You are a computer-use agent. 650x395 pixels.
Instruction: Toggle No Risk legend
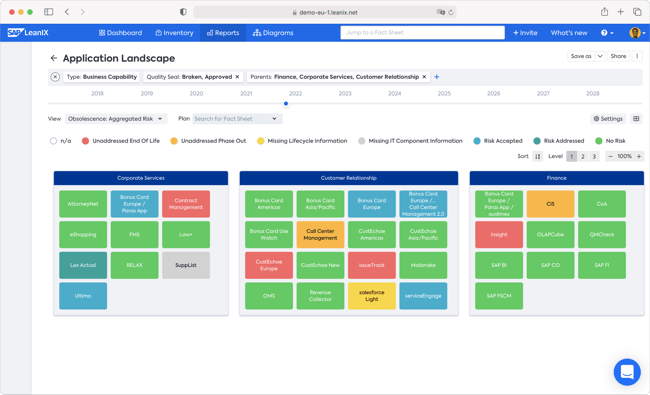(610, 141)
